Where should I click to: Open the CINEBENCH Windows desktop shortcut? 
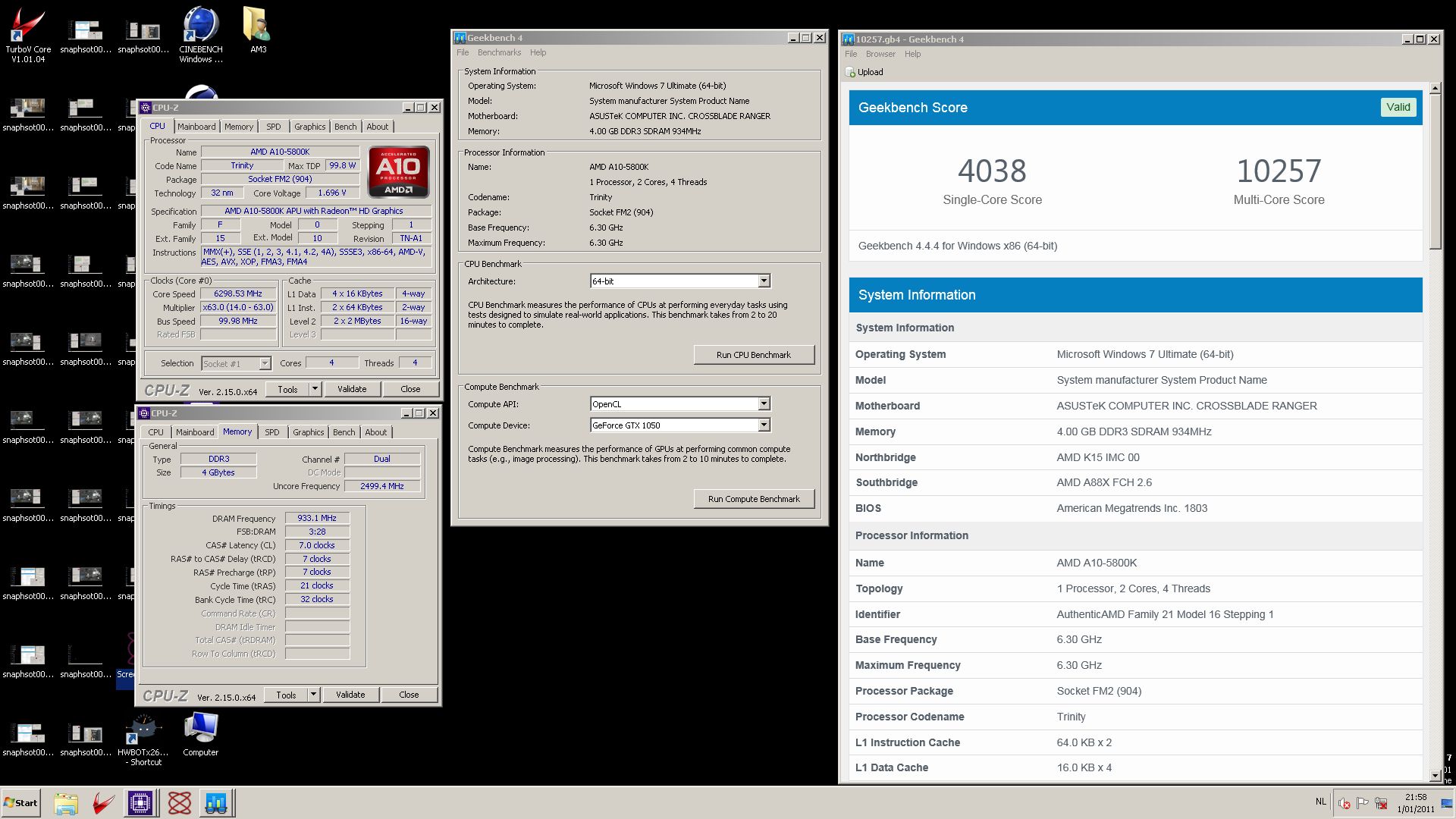point(201,34)
